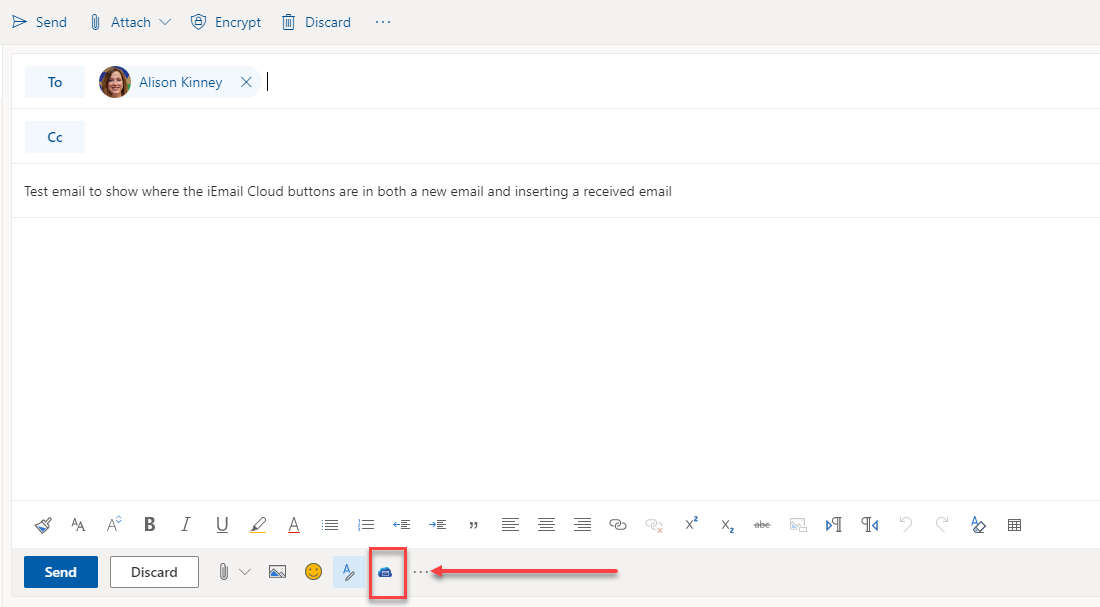
Task: Open the more options overflow menu at top
Action: click(382, 21)
